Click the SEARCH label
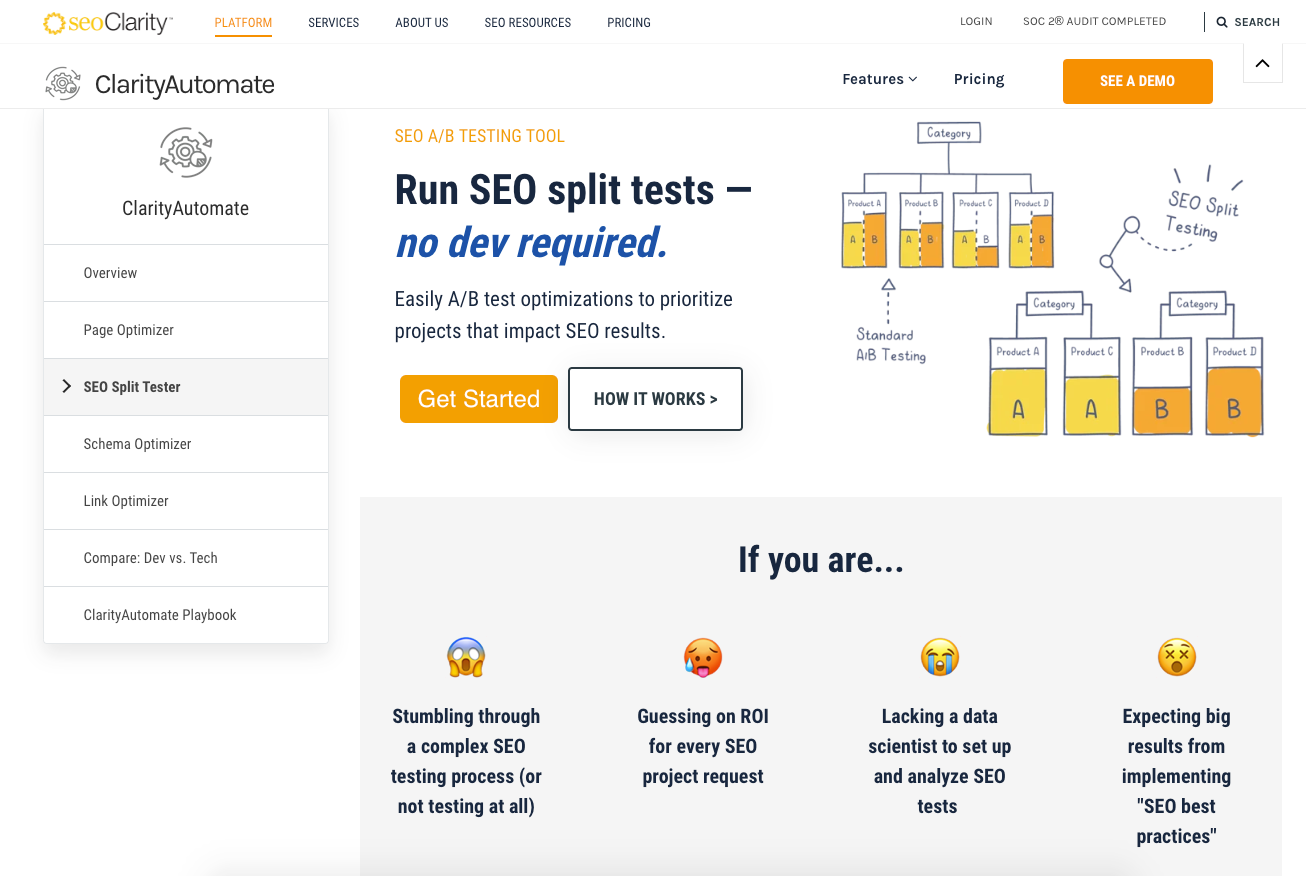1306x876 pixels. (1257, 22)
